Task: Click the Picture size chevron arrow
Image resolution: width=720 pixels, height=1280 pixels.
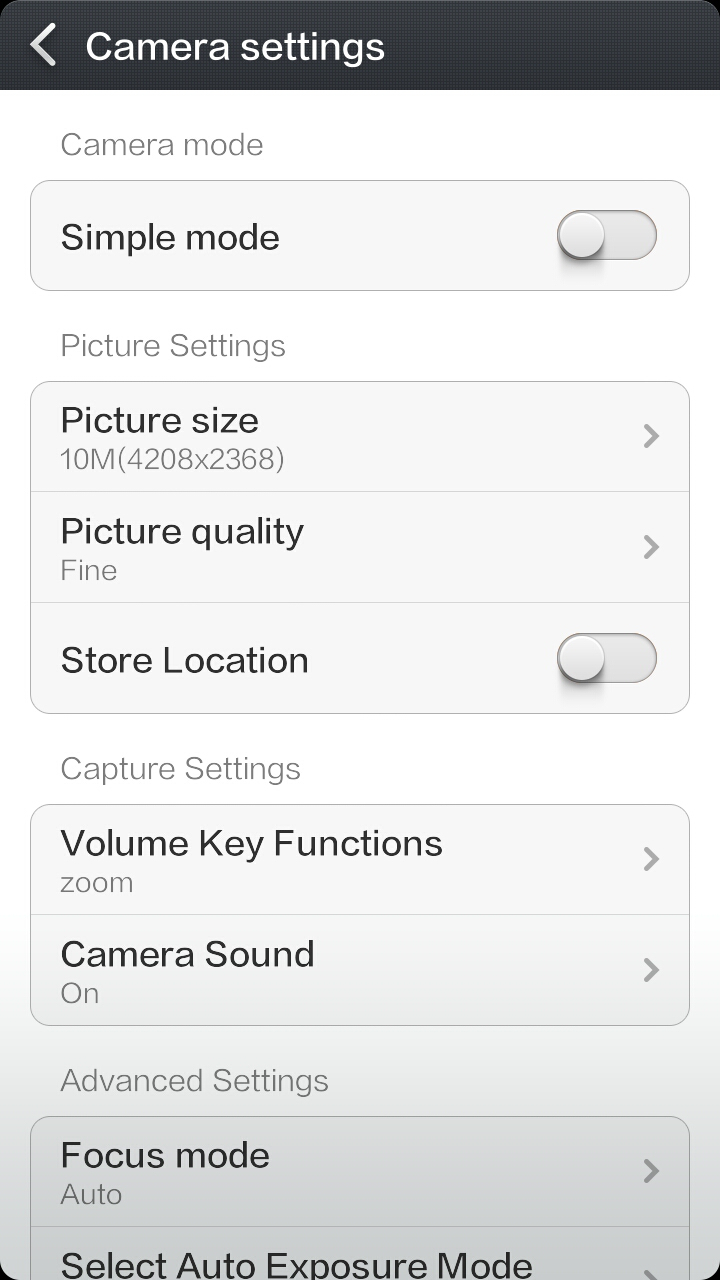Action: (651, 436)
